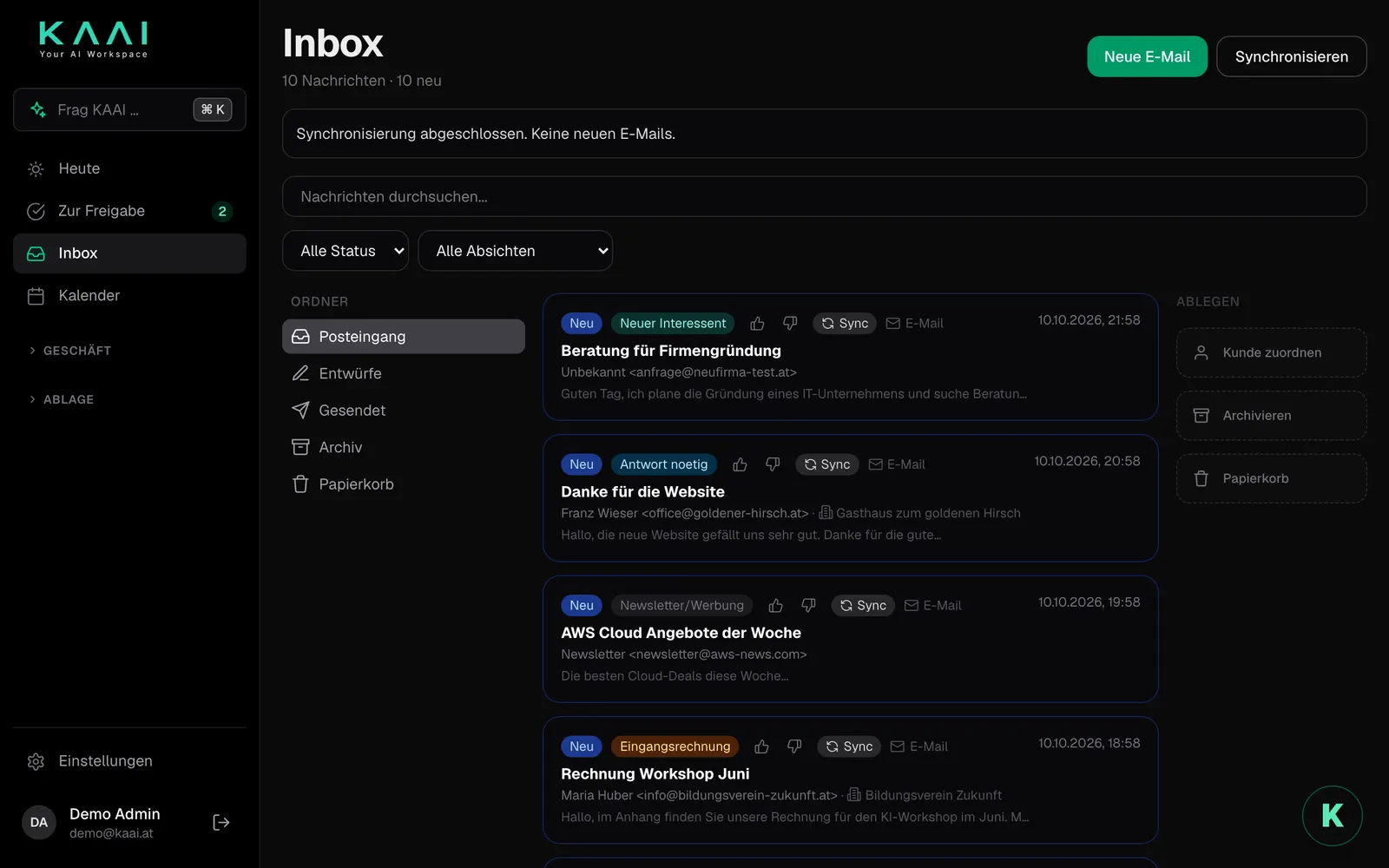Image resolution: width=1389 pixels, height=868 pixels.
Task: Click Neu badge on AWS Cloud email
Action: (x=582, y=605)
